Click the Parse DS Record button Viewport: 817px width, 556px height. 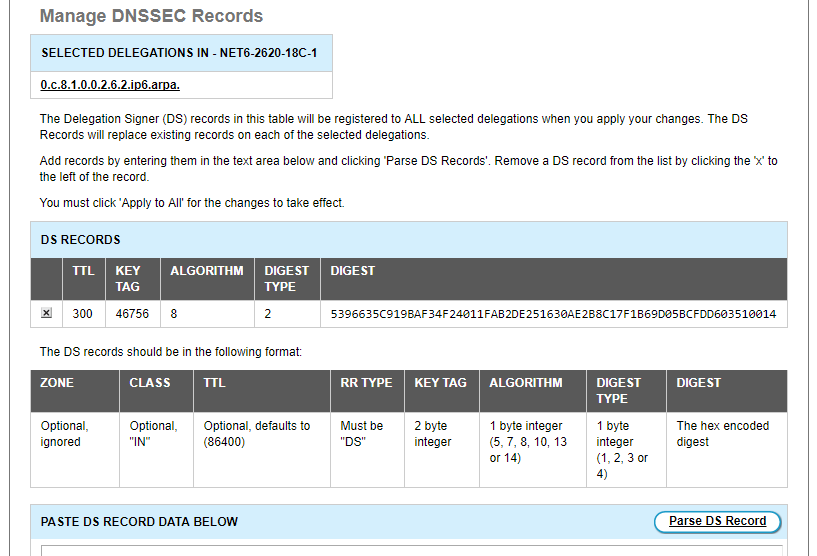pyautogui.click(x=717, y=521)
